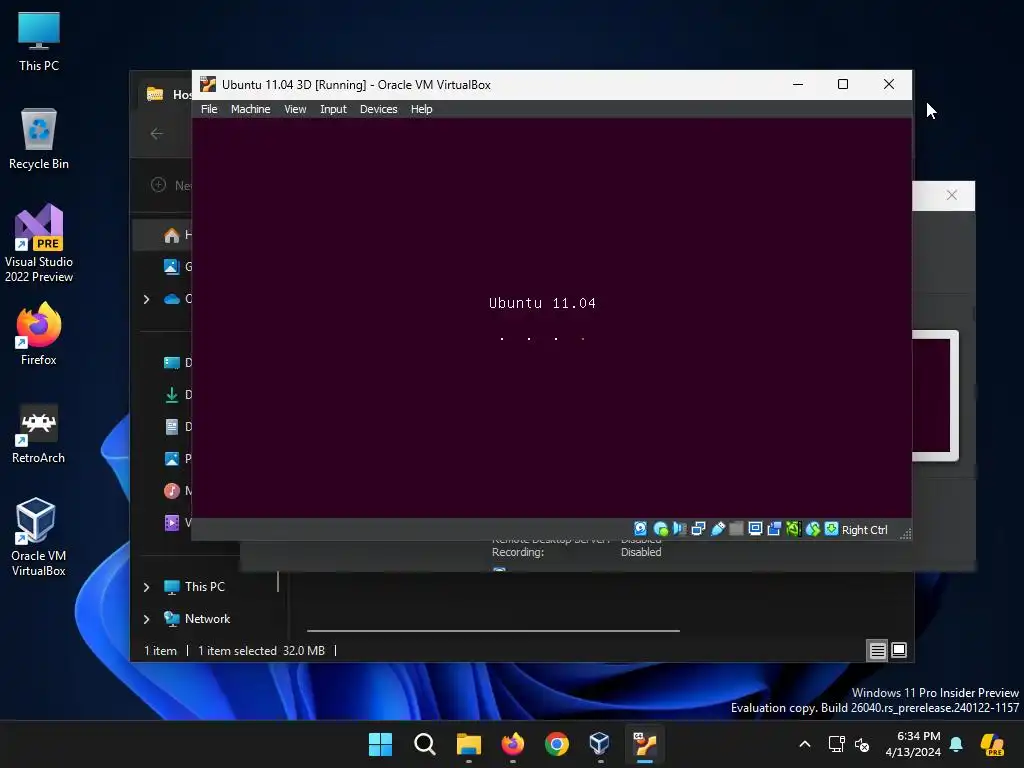Open taskbar Search

coord(424,744)
